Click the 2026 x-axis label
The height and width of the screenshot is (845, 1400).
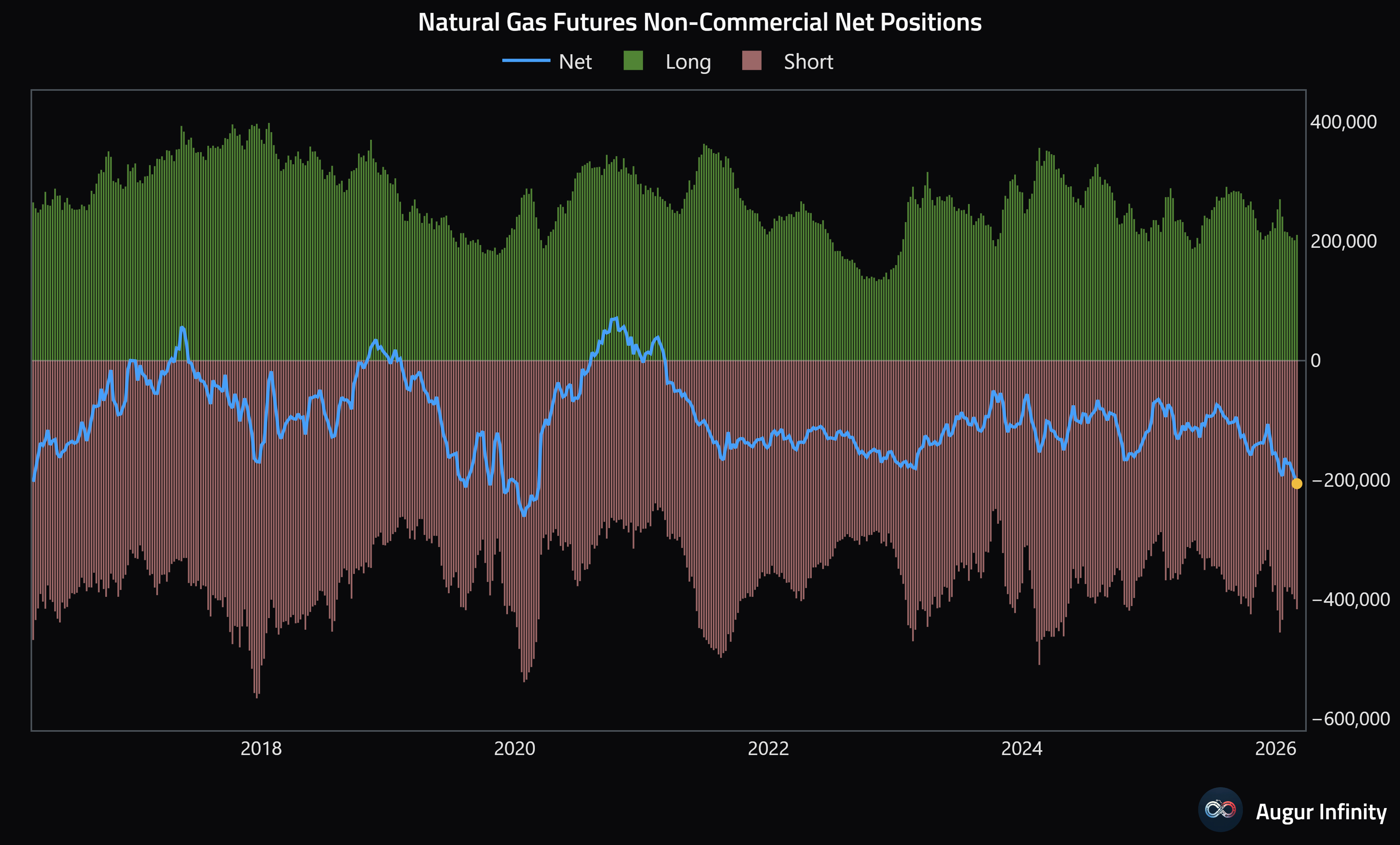(1275, 749)
